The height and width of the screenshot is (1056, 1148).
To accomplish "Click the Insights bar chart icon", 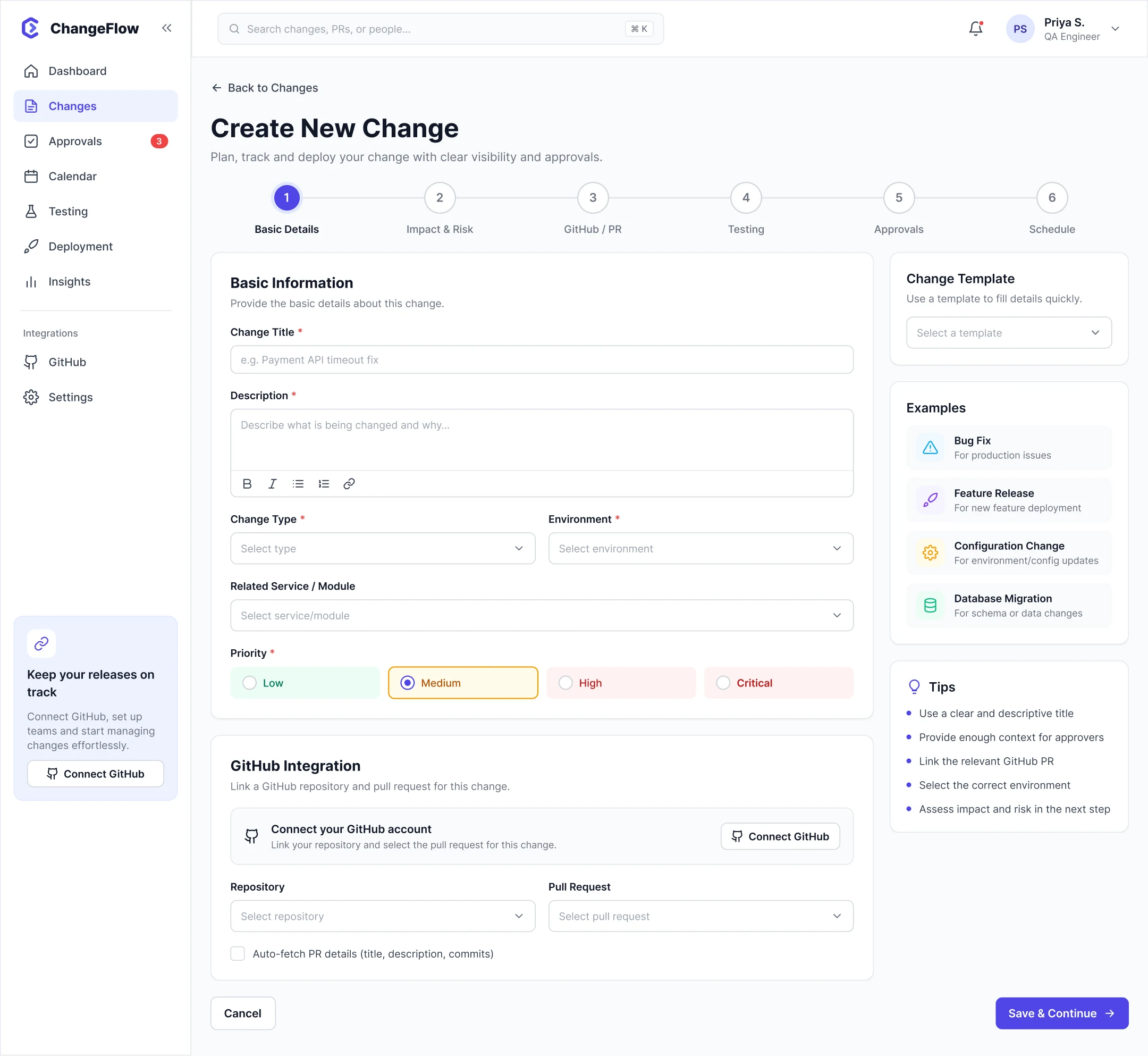I will (31, 282).
